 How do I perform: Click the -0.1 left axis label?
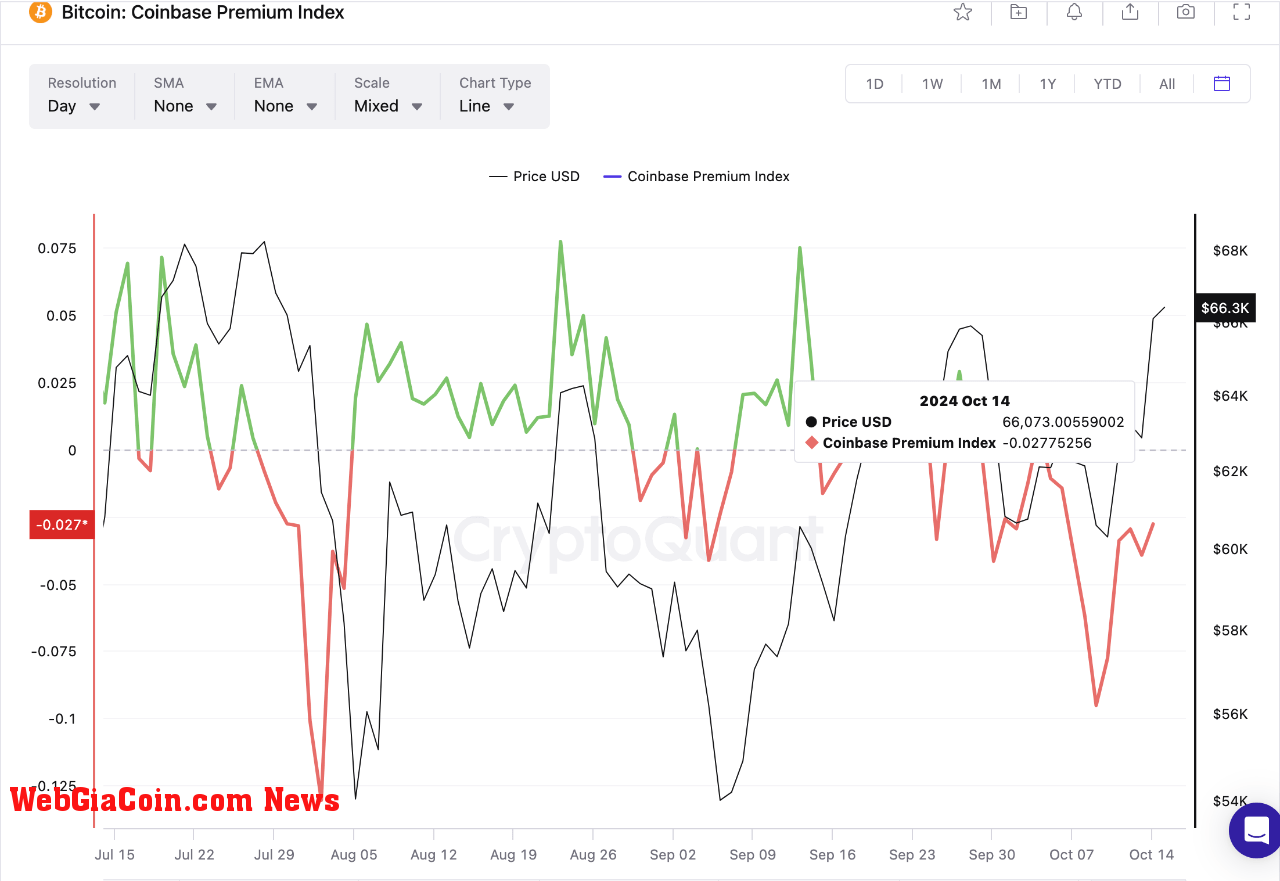point(61,718)
